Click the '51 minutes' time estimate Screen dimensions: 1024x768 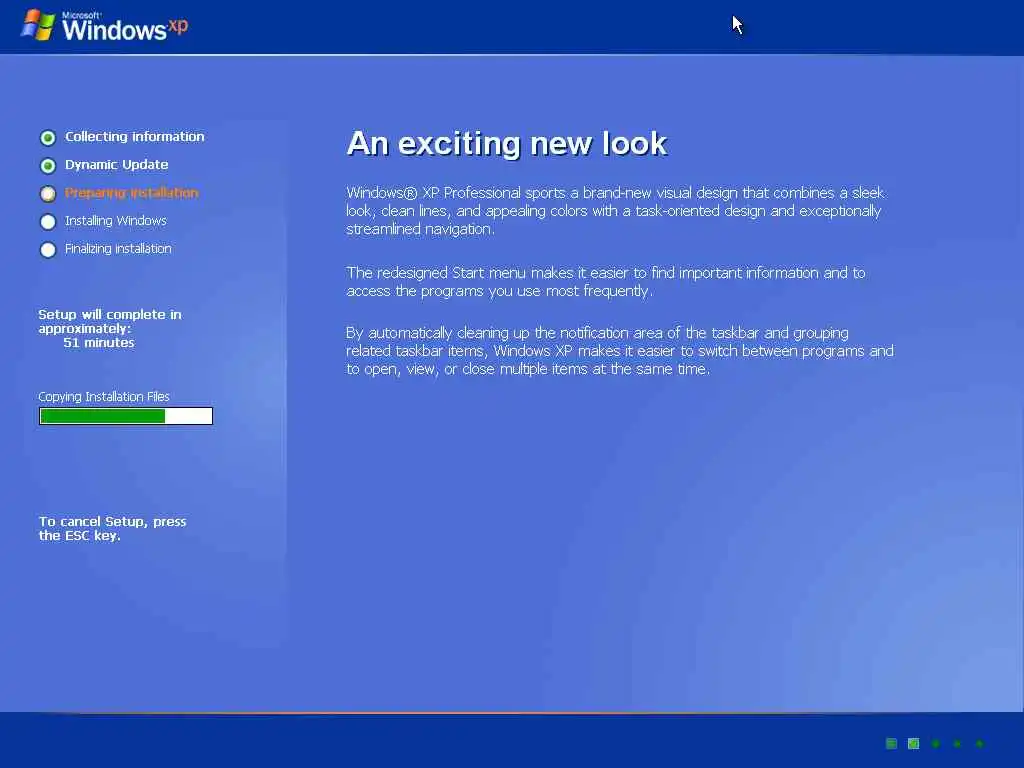tap(99, 343)
